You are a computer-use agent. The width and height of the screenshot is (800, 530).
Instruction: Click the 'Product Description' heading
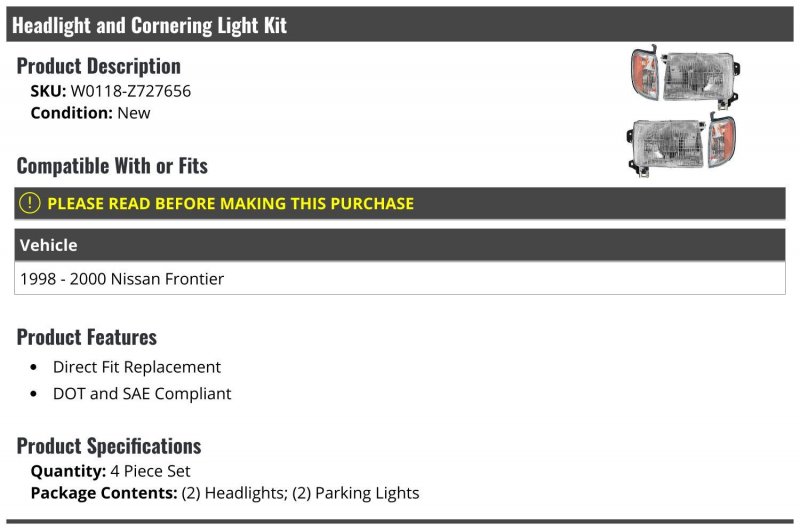(x=99, y=66)
